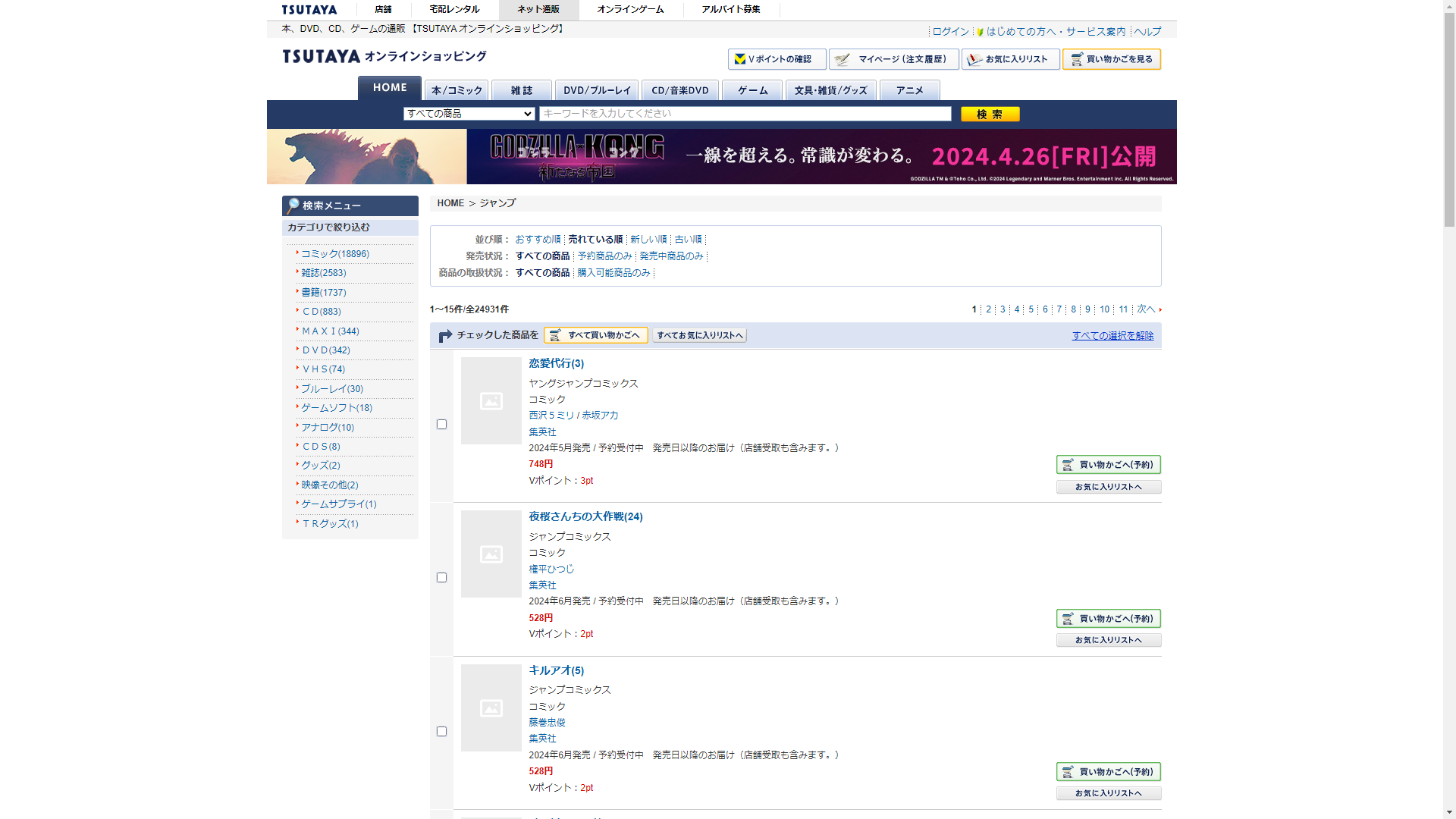Check the キルアオ(5) item checkbox
The height and width of the screenshot is (819, 1456).
[441, 732]
